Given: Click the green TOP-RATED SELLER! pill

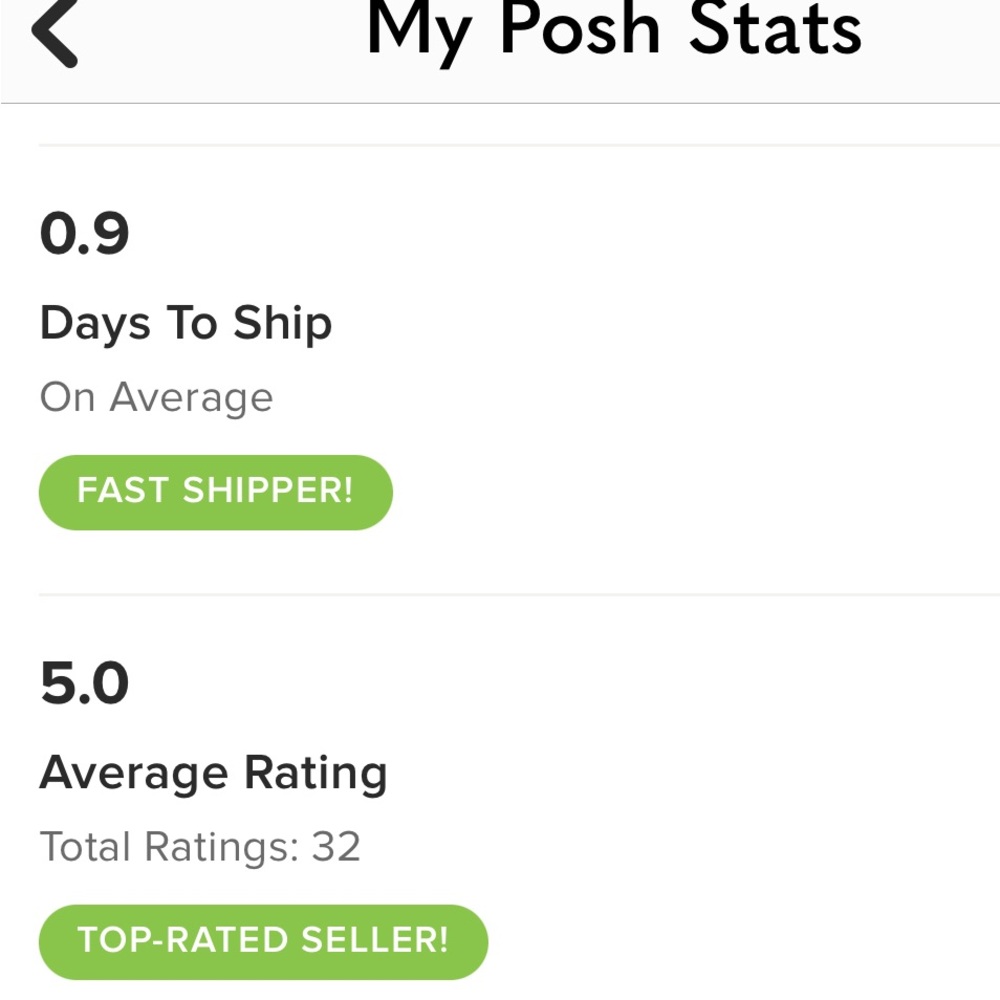Looking at the screenshot, I should pyautogui.click(x=263, y=940).
